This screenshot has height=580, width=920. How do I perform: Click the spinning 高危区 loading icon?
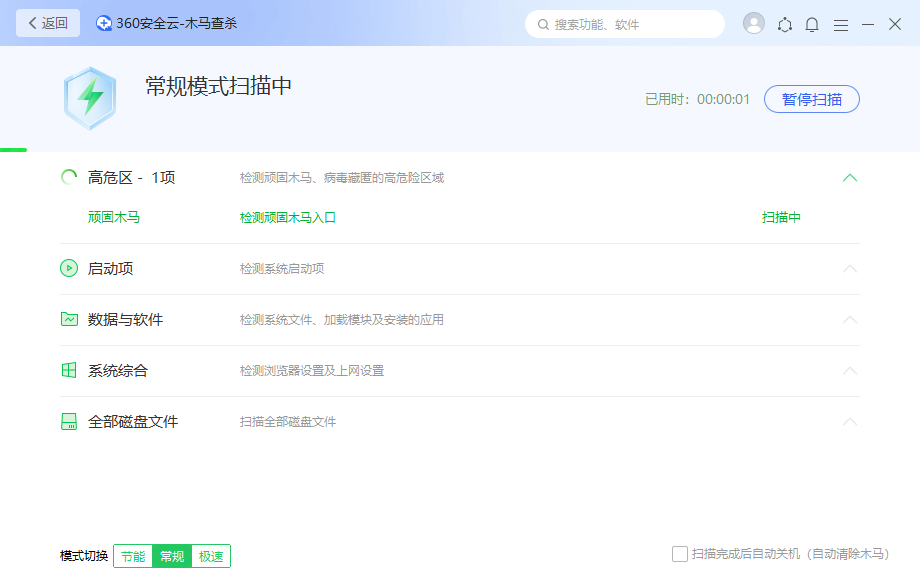pos(69,177)
